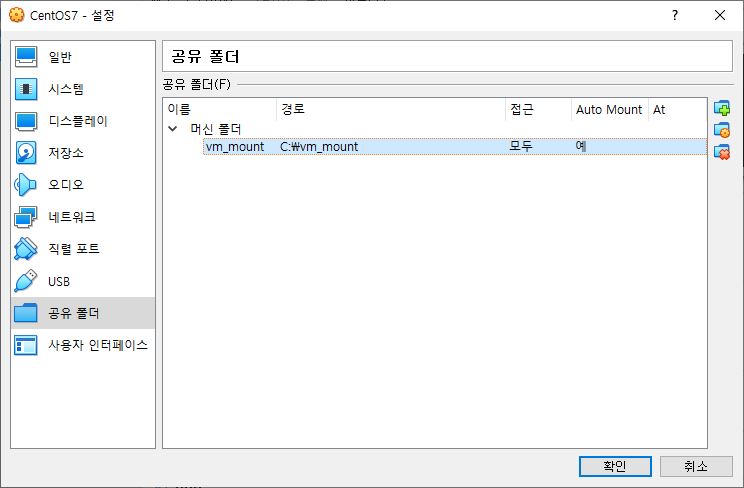Click the remove shared folder icon
Viewport: 744px width, 488px height.
722,152
